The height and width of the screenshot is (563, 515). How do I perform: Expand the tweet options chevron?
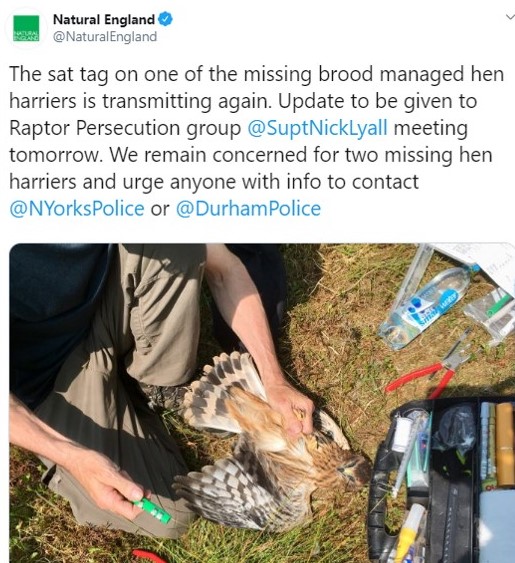[x=510, y=17]
